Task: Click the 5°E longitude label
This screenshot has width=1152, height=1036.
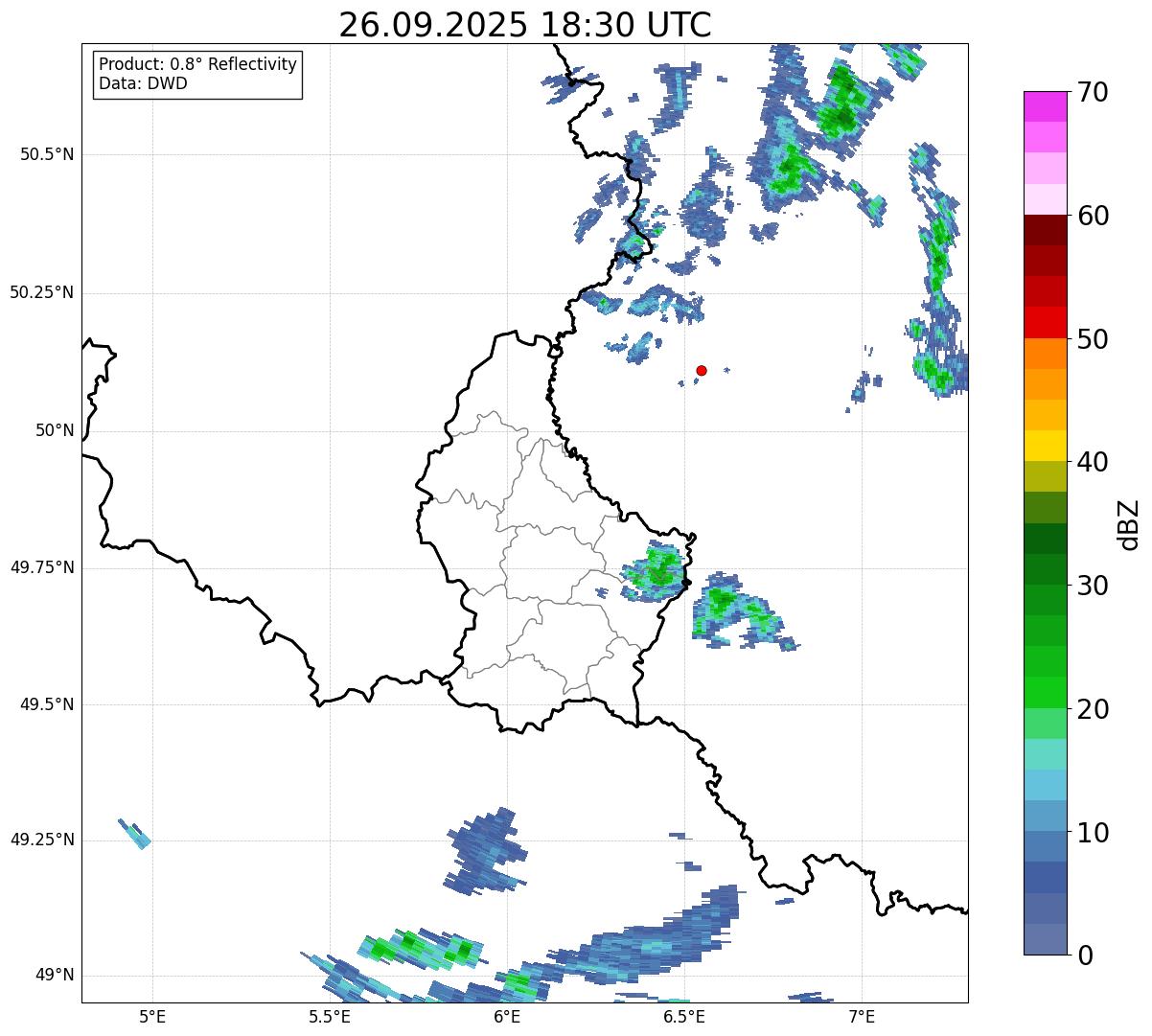Action: click(152, 1016)
